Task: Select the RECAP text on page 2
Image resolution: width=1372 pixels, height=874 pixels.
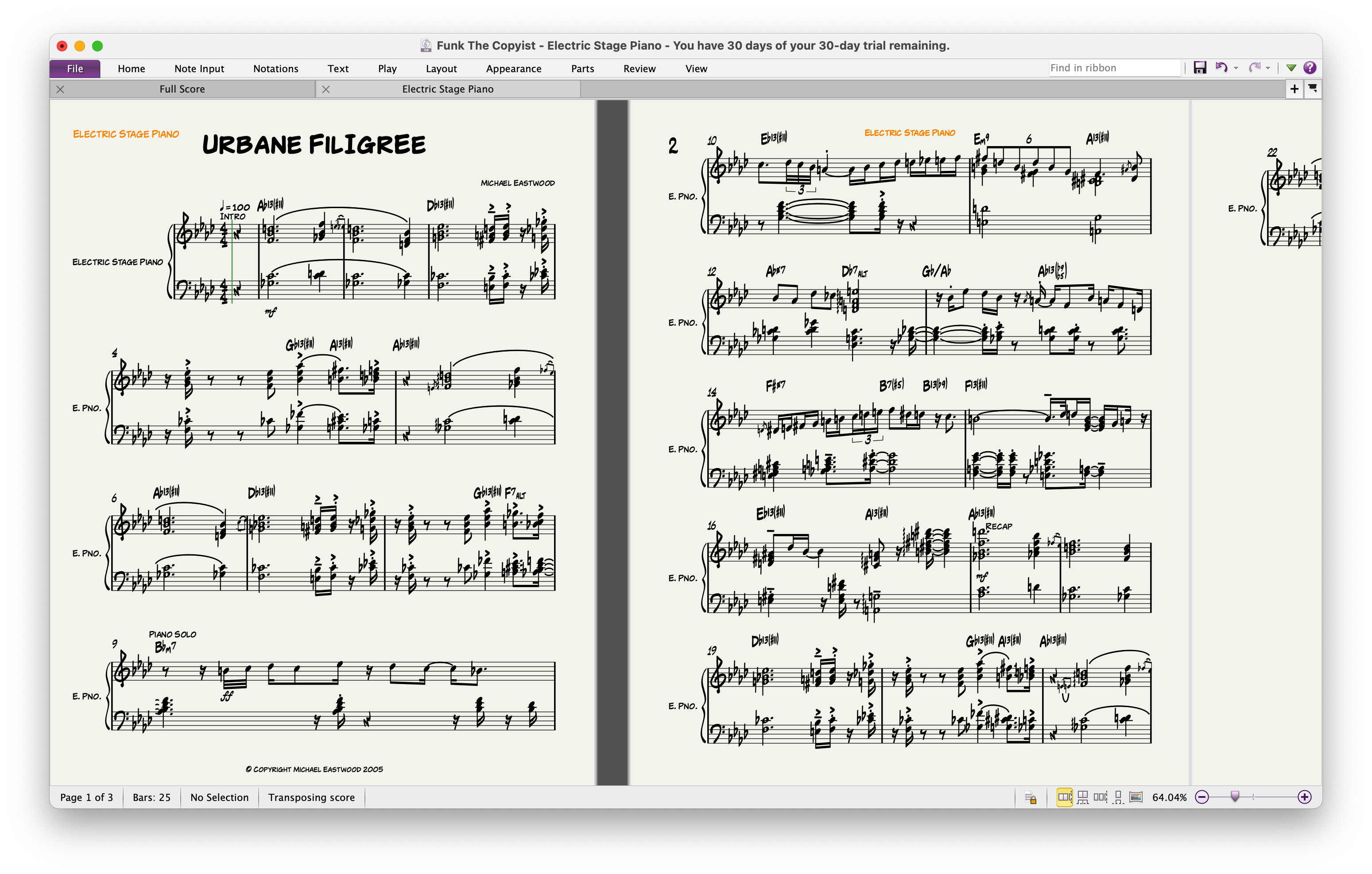Action: 999,526
